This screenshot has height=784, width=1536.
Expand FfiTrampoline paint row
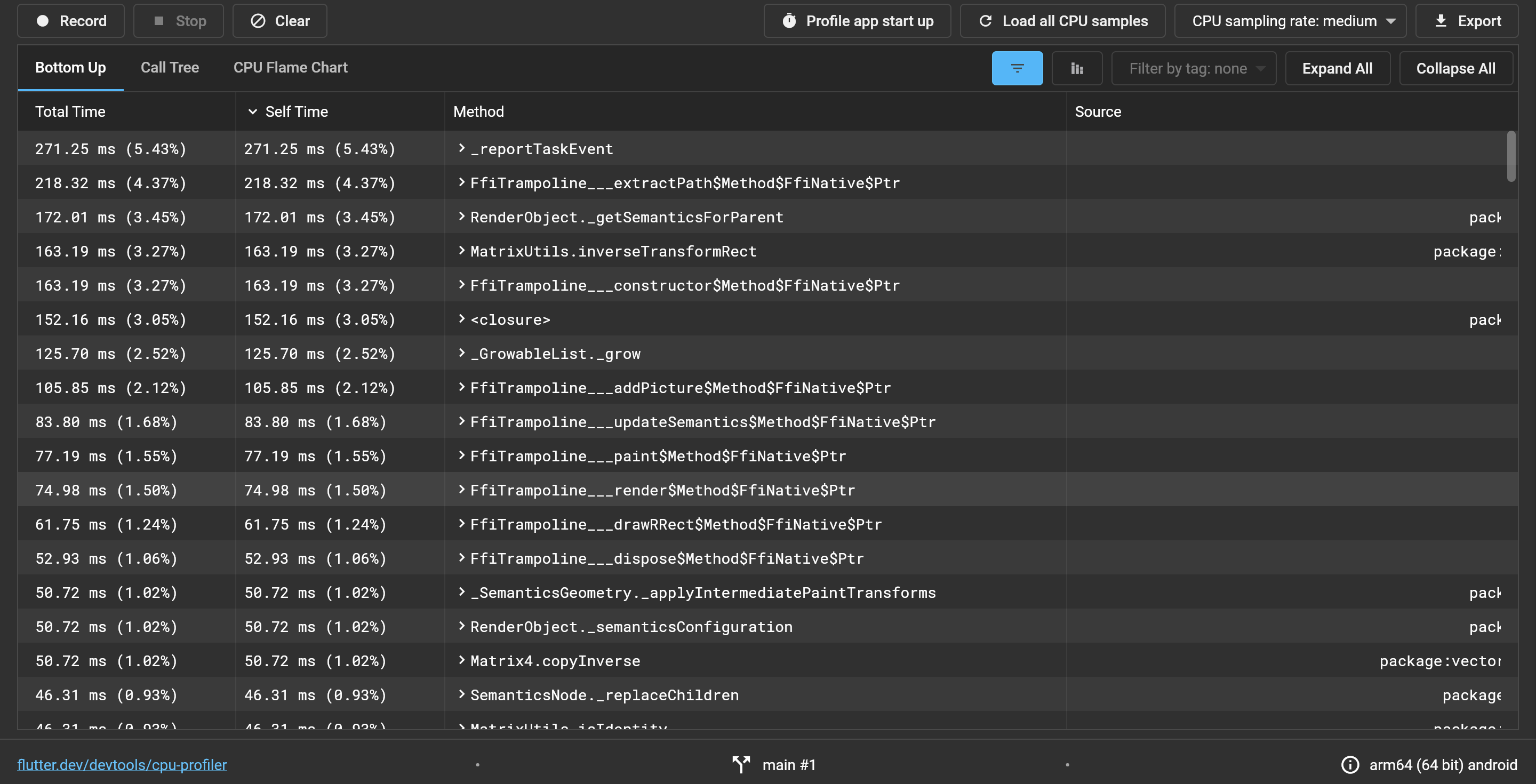[461, 455]
